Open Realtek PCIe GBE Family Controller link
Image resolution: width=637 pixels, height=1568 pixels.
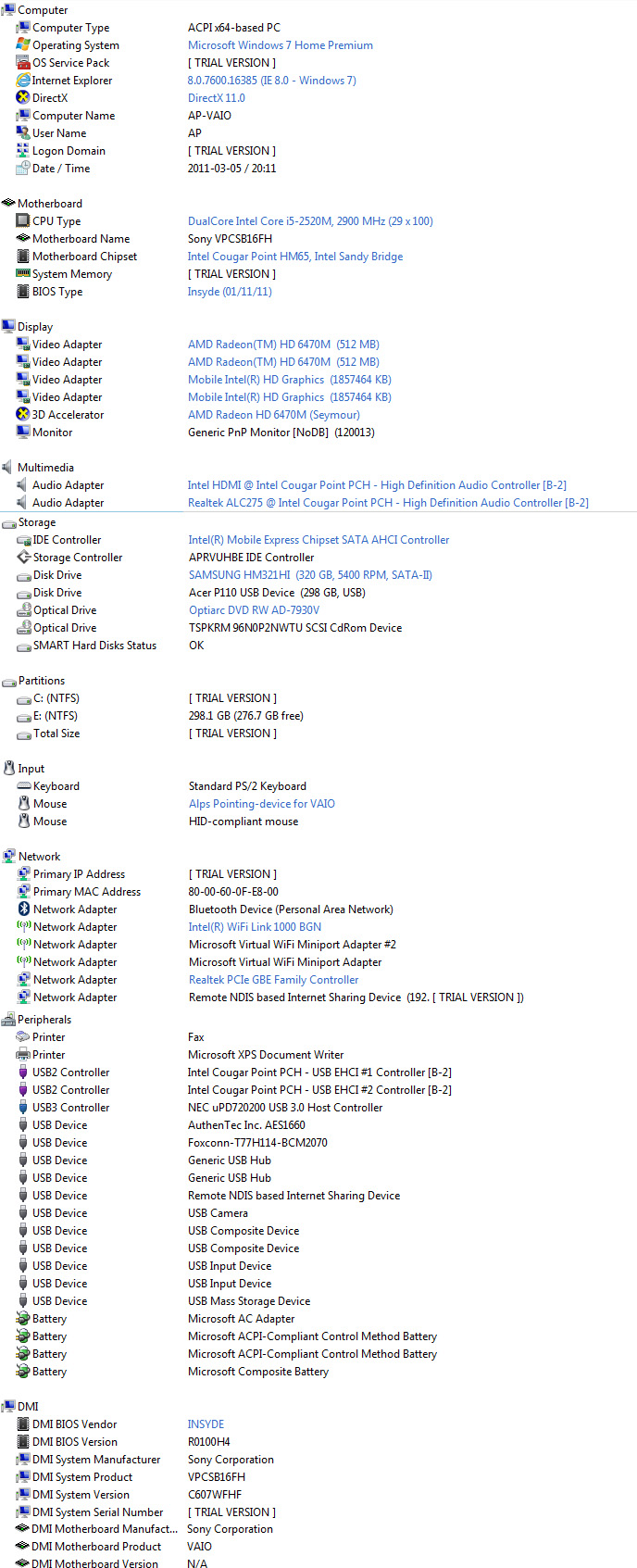tap(274, 980)
